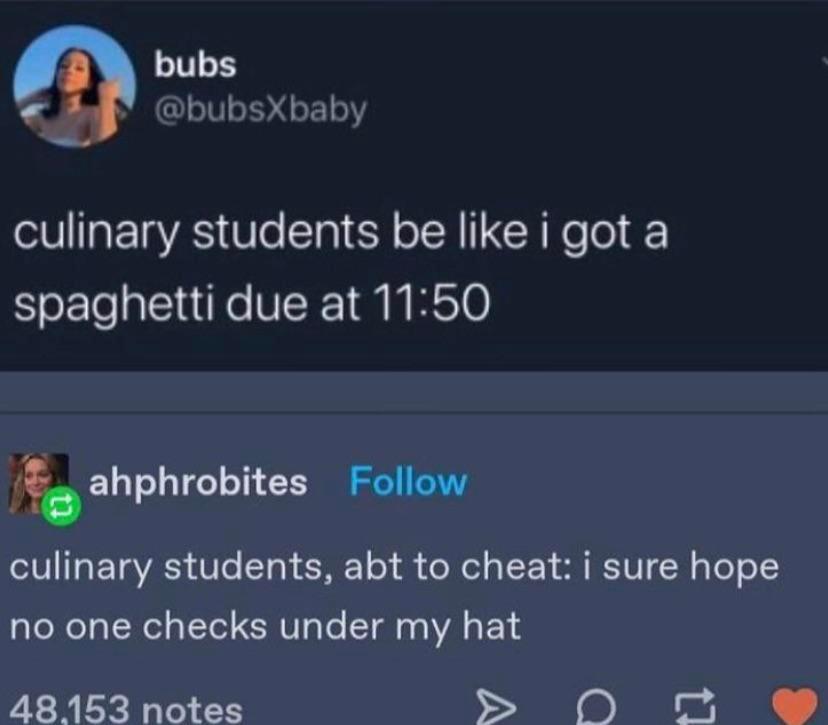Screen dimensions: 828x725
Task: Open the ahphrobites avatar image
Action: tap(38, 483)
